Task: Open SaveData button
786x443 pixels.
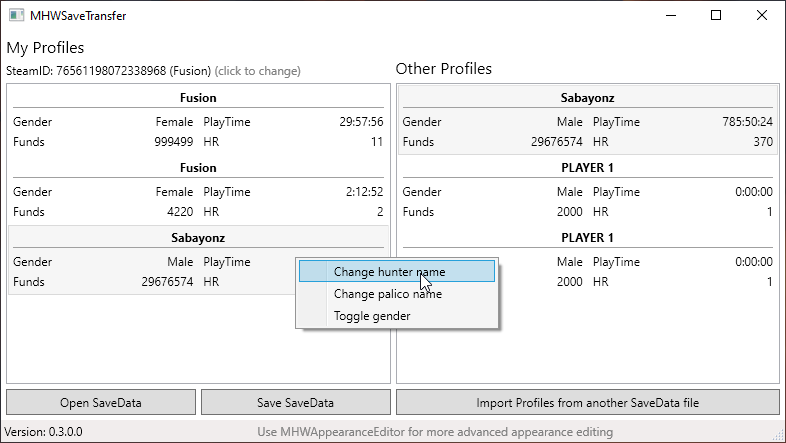Action: coord(101,403)
